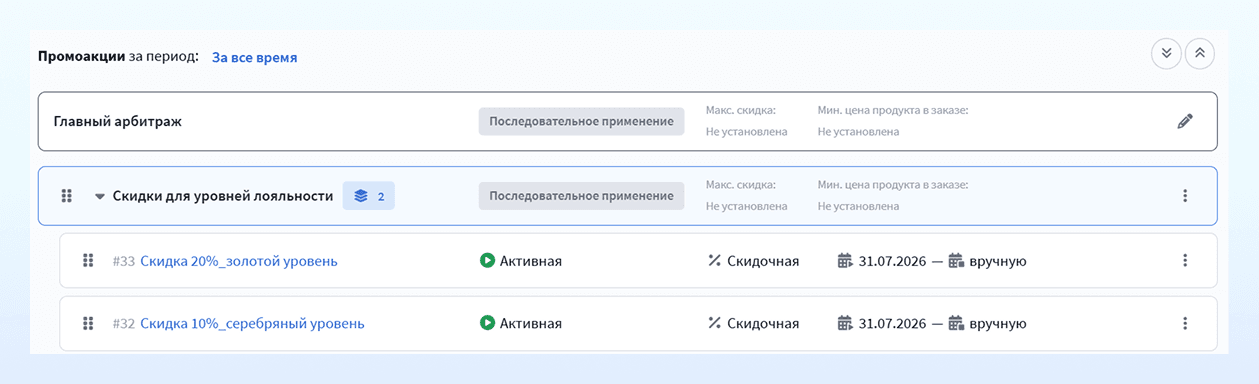This screenshot has width=1259, height=384.
Task: Open period selector За все время
Action: 254,58
